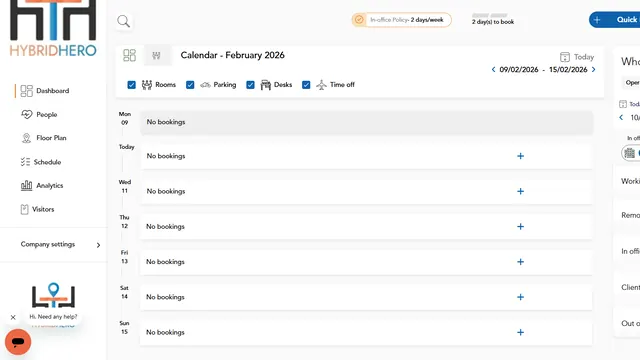Click the Quick booking button
This screenshot has width=640, height=360.
614,20
